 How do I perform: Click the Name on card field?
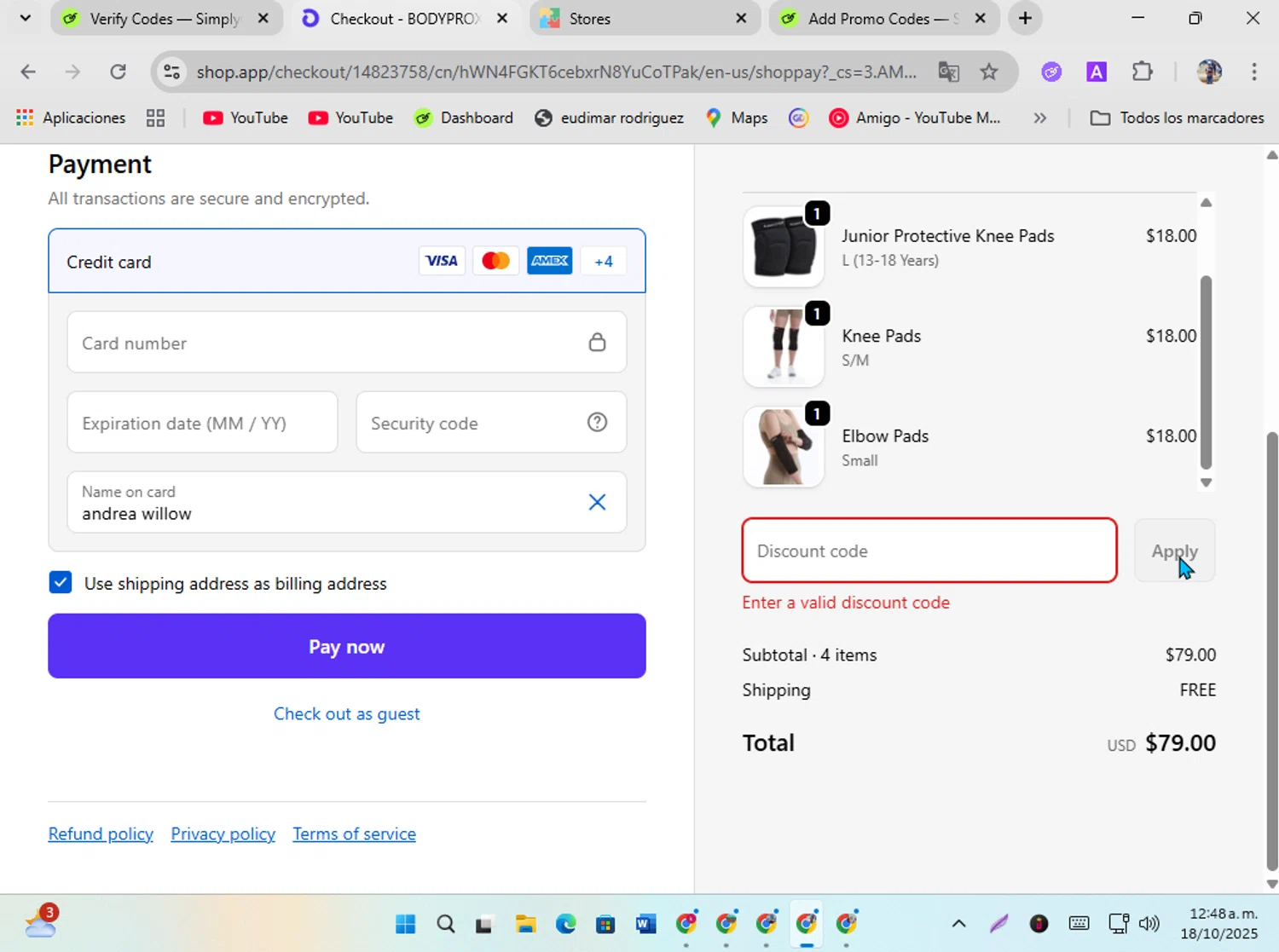coord(347,502)
